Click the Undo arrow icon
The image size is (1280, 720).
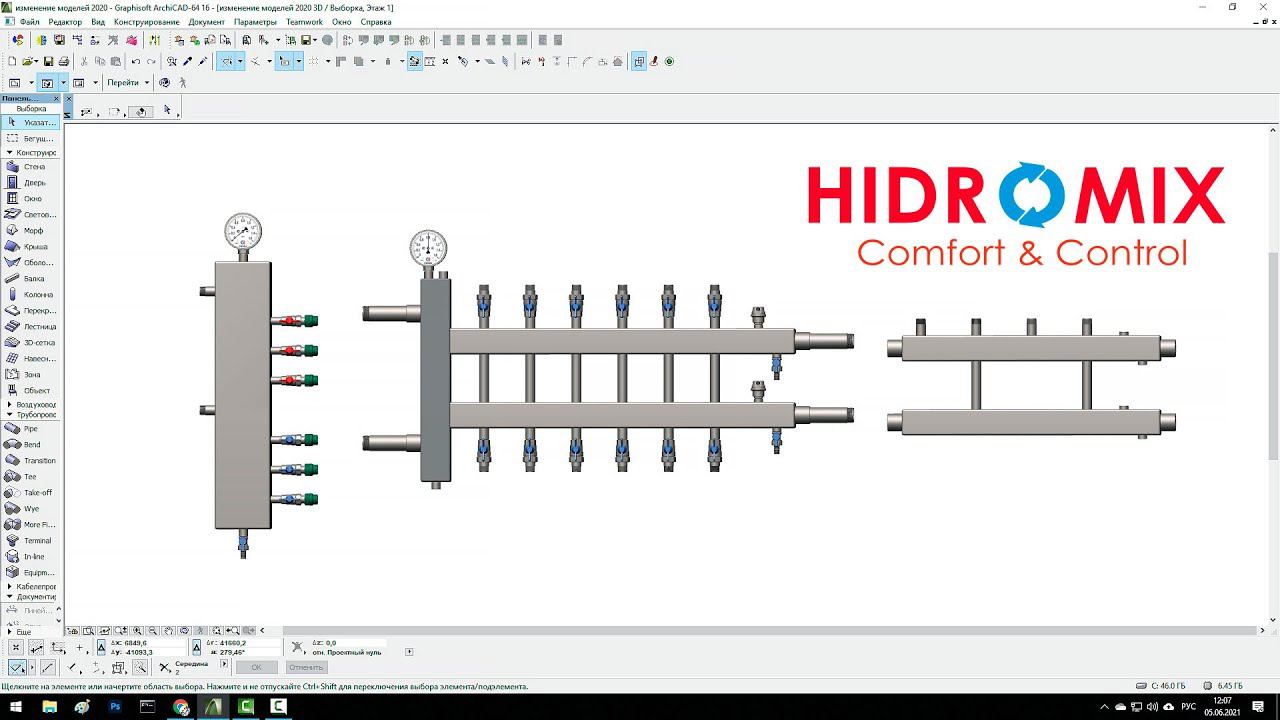pos(136,62)
